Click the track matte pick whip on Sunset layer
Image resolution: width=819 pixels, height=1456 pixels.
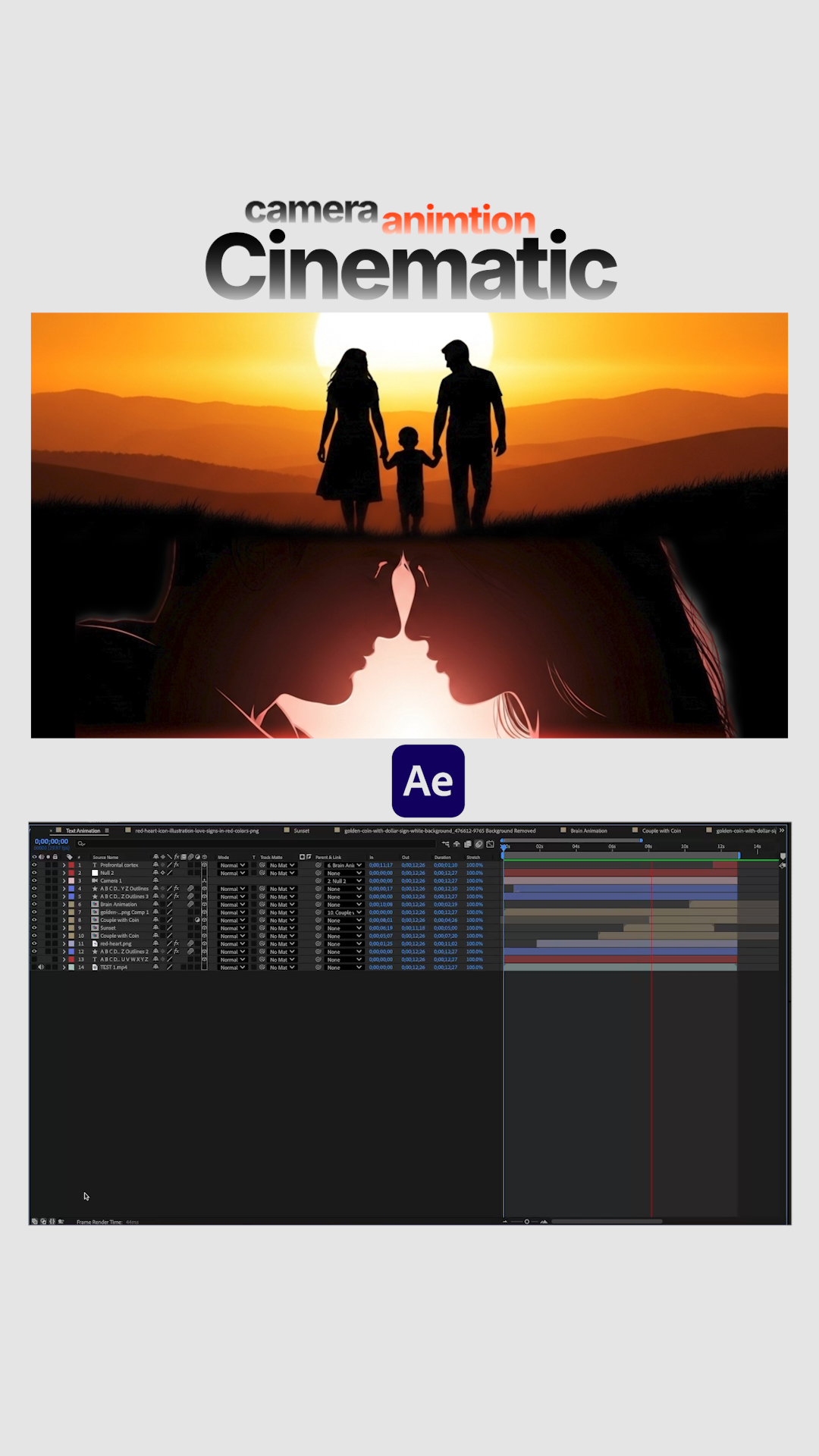point(262,928)
